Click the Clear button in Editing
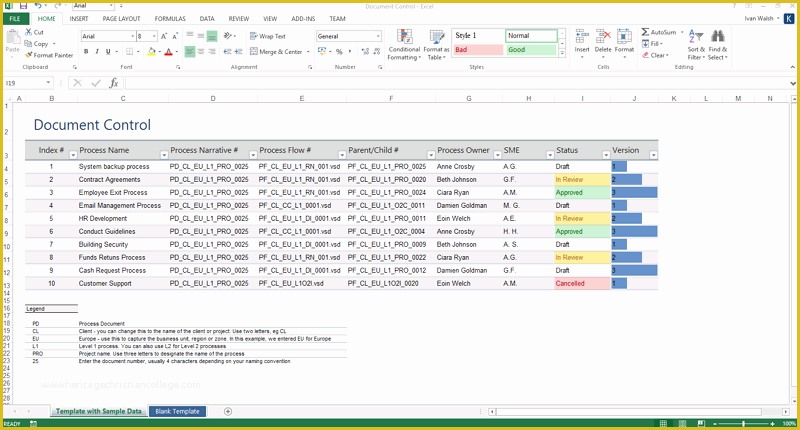 tap(655, 55)
